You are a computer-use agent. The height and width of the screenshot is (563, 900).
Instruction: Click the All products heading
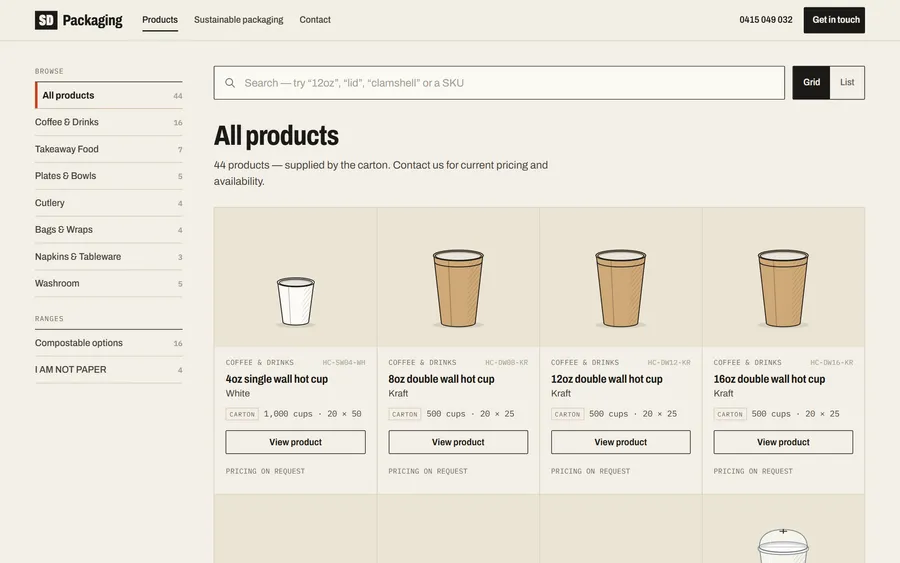click(x=276, y=136)
